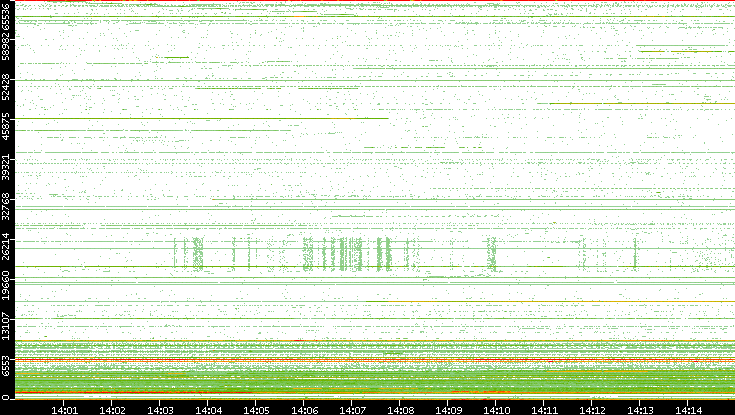Click the 14:10 time label
The height and width of the screenshot is (415, 735).
click(x=497, y=409)
